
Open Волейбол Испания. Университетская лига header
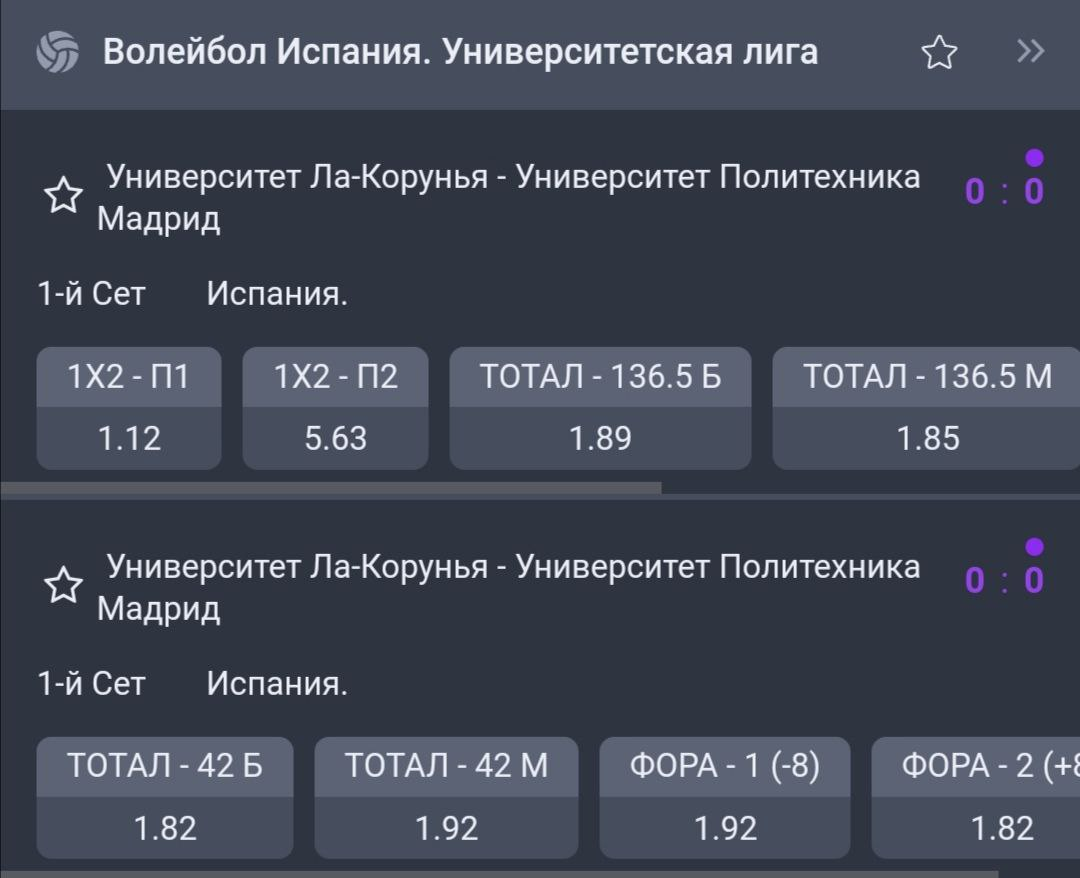point(460,52)
